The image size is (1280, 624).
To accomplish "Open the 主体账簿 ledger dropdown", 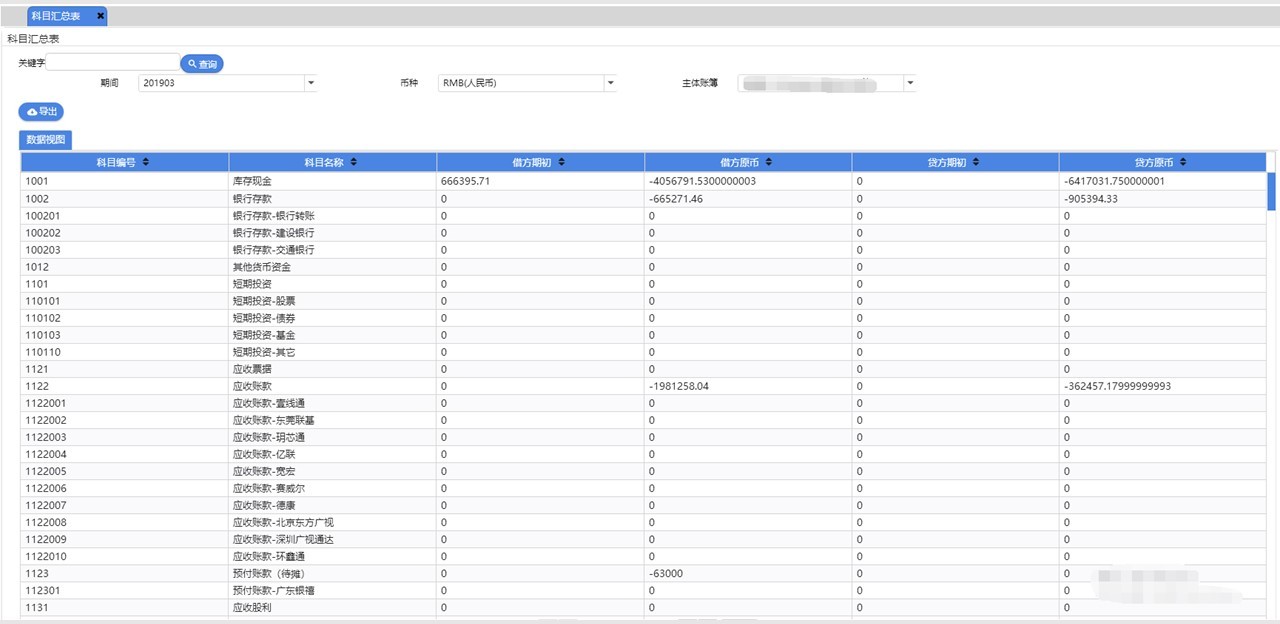I will 909,83.
